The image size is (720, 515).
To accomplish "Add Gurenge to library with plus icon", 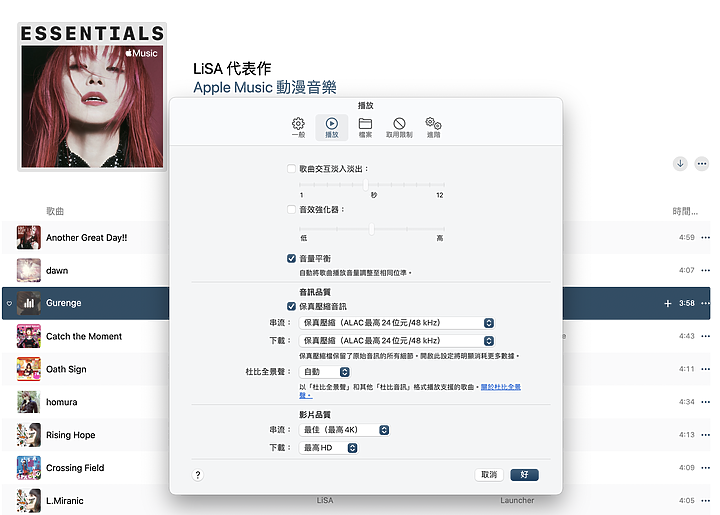I will (668, 303).
